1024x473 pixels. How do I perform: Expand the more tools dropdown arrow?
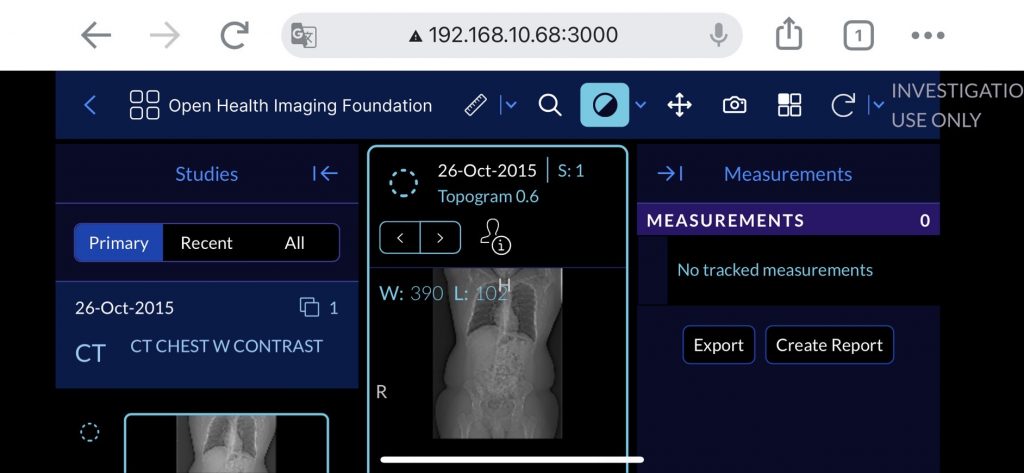(878, 105)
